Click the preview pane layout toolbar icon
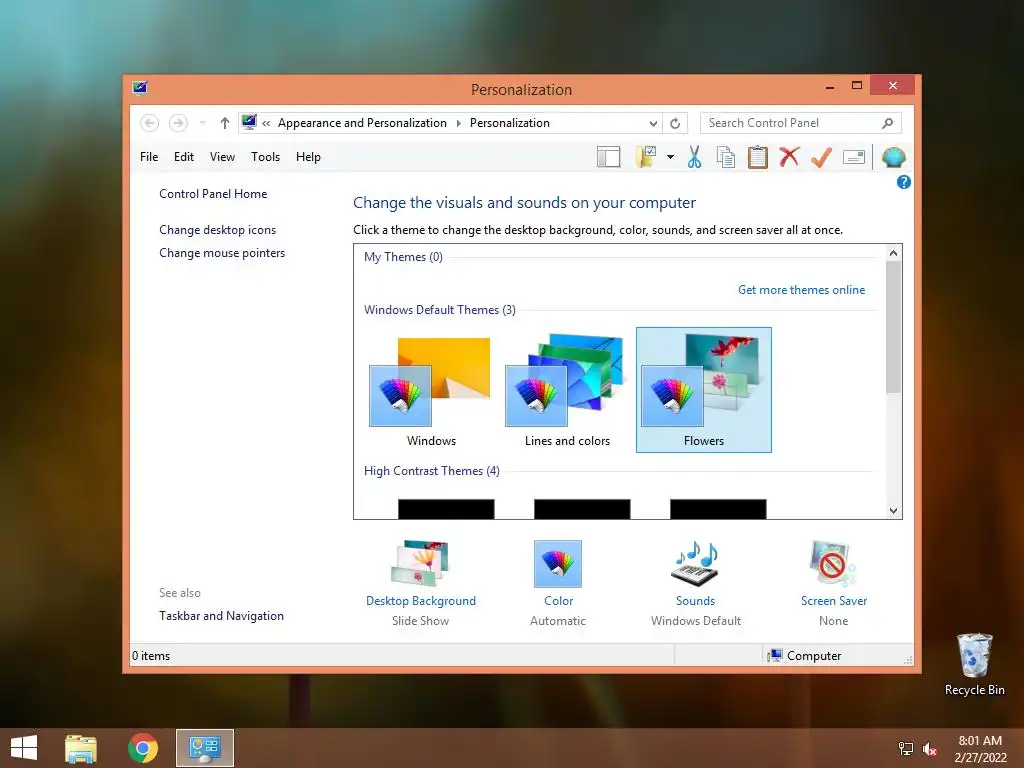This screenshot has height=768, width=1024. click(x=608, y=157)
